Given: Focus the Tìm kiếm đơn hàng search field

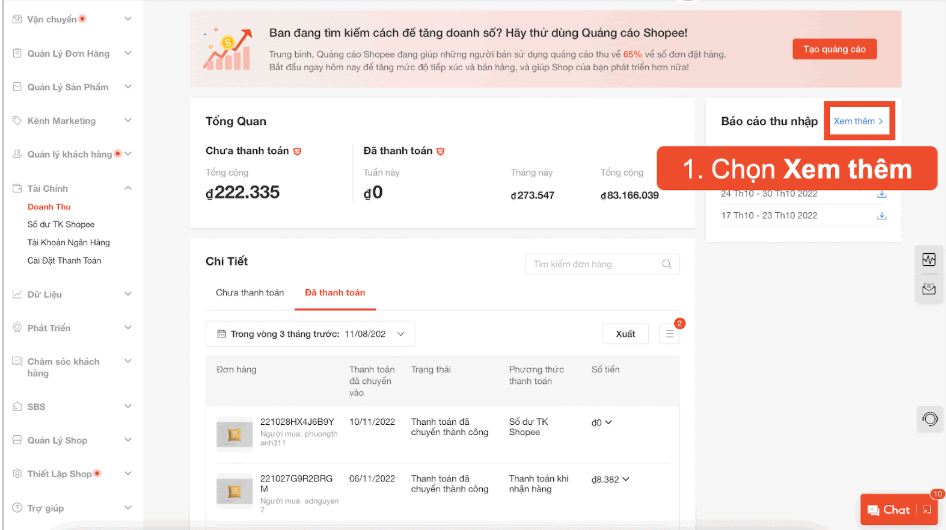Looking at the screenshot, I should click(x=602, y=264).
